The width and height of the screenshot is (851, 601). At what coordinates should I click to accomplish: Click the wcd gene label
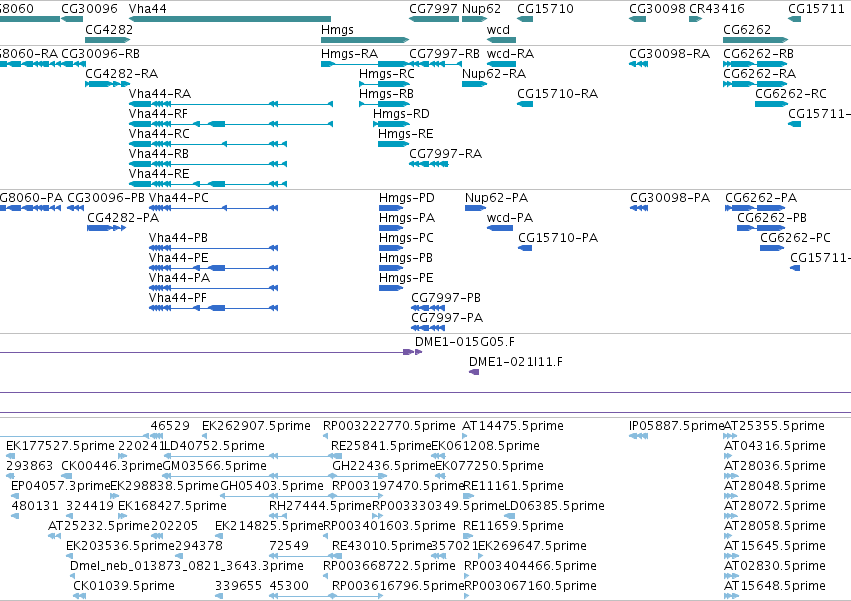(x=498, y=29)
